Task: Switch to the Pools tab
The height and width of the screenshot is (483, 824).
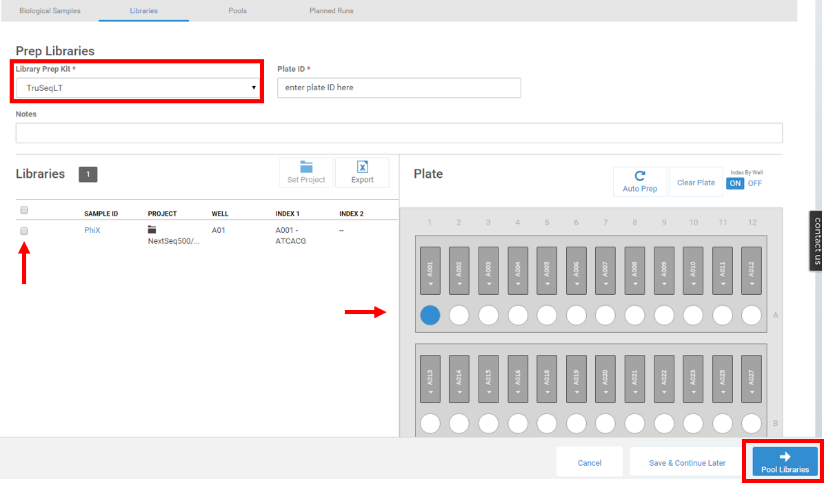Action: 237,11
